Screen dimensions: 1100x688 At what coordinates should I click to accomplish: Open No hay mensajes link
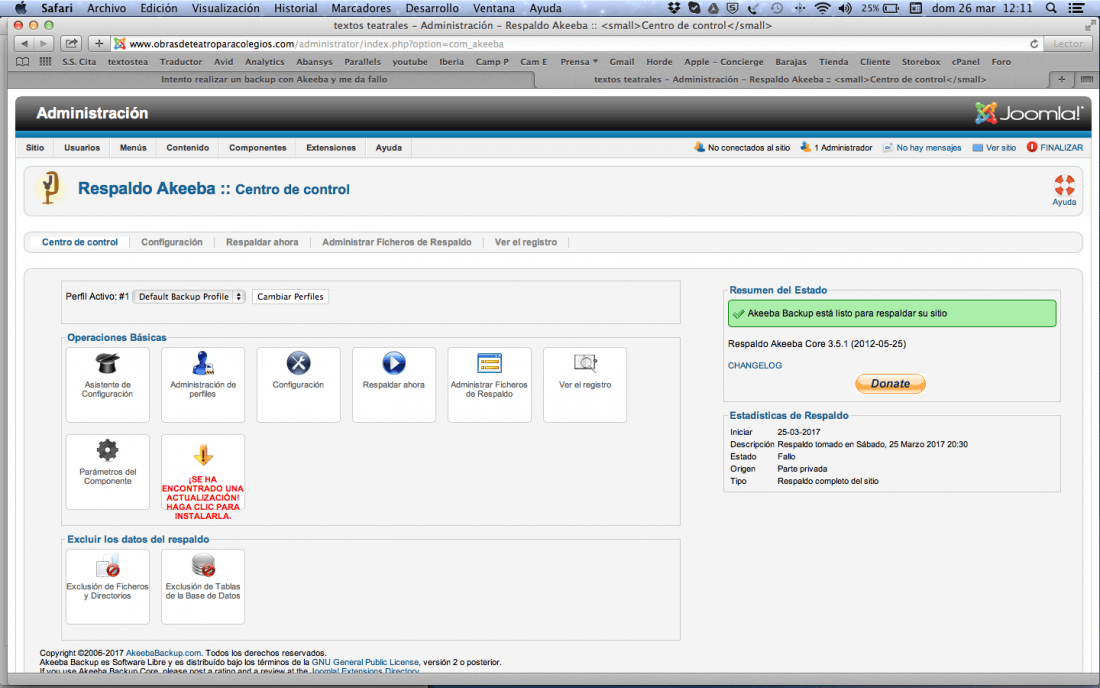922,147
